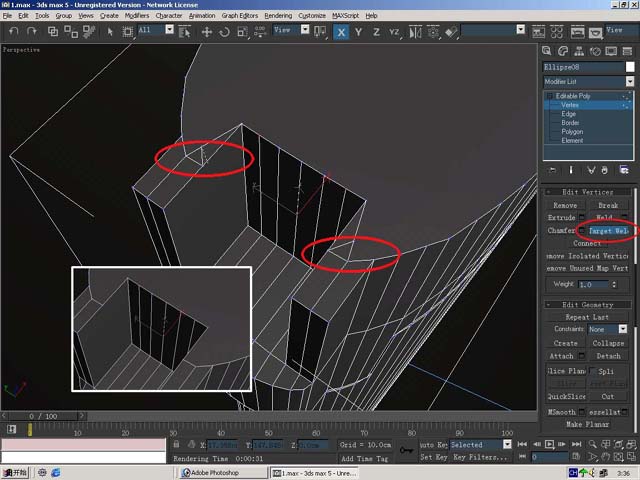Click the Collapse button
Image resolution: width=640 pixels, height=480 pixels.
[x=608, y=343]
